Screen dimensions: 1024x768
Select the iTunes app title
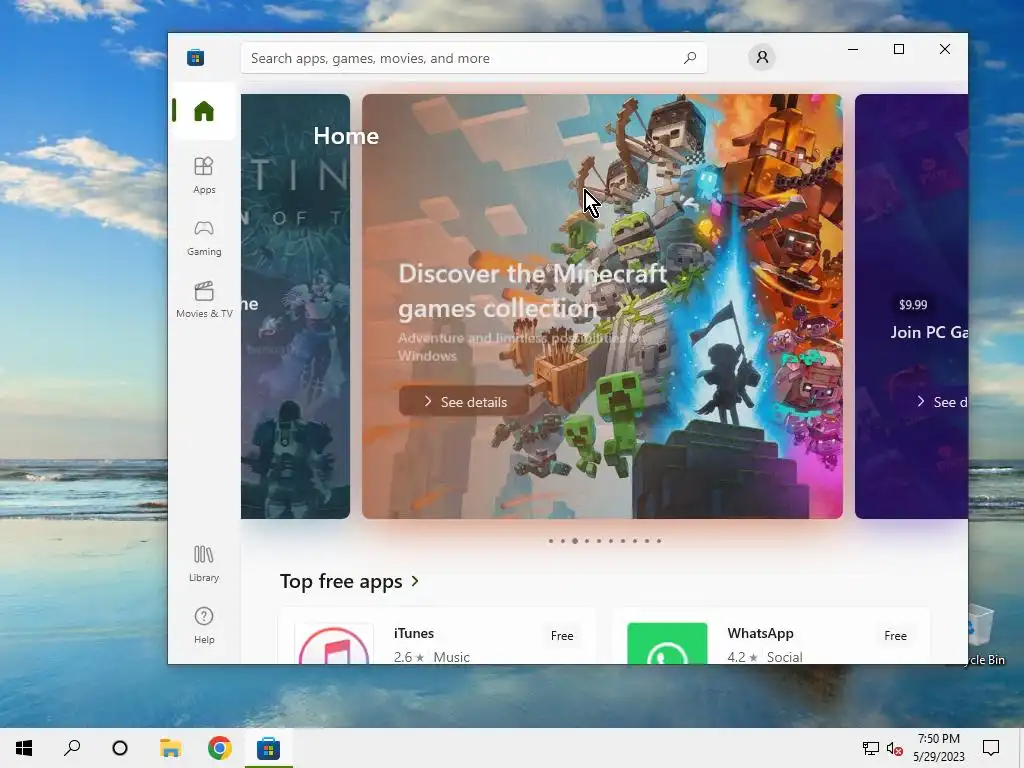click(x=413, y=633)
